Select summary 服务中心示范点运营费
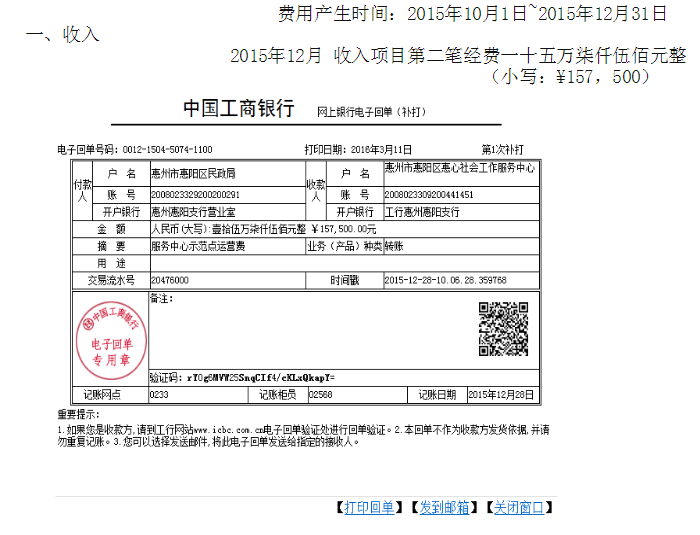This screenshot has width=700, height=535. (x=198, y=246)
